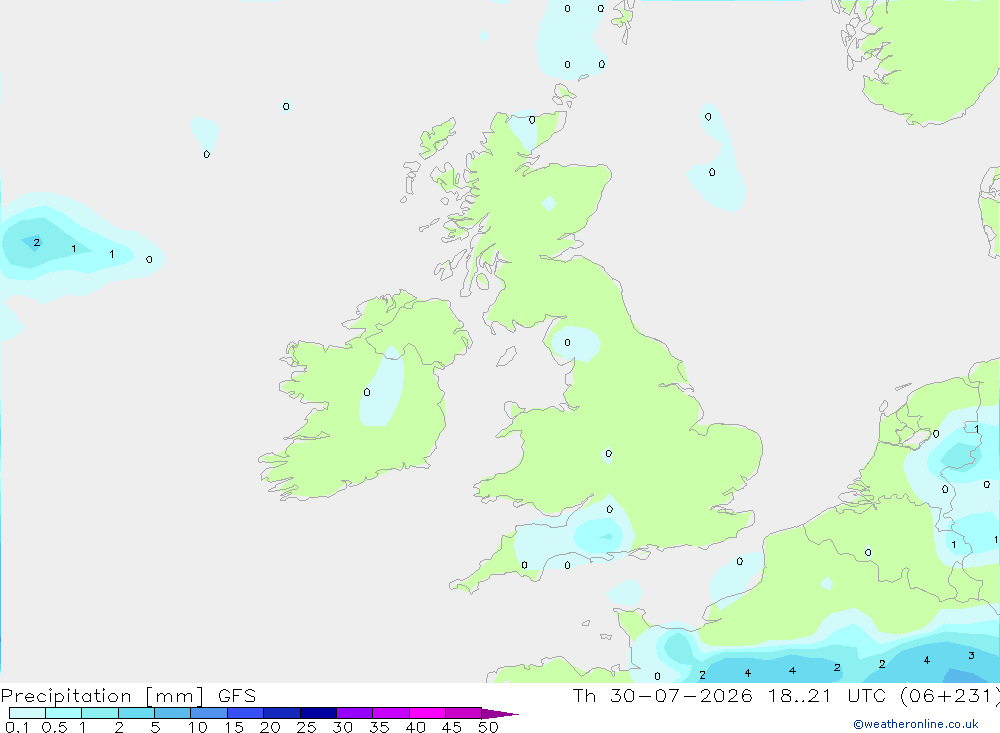Select the 20–25 mm dark blue swatch
This screenshot has width=1000, height=733.
click(x=281, y=713)
